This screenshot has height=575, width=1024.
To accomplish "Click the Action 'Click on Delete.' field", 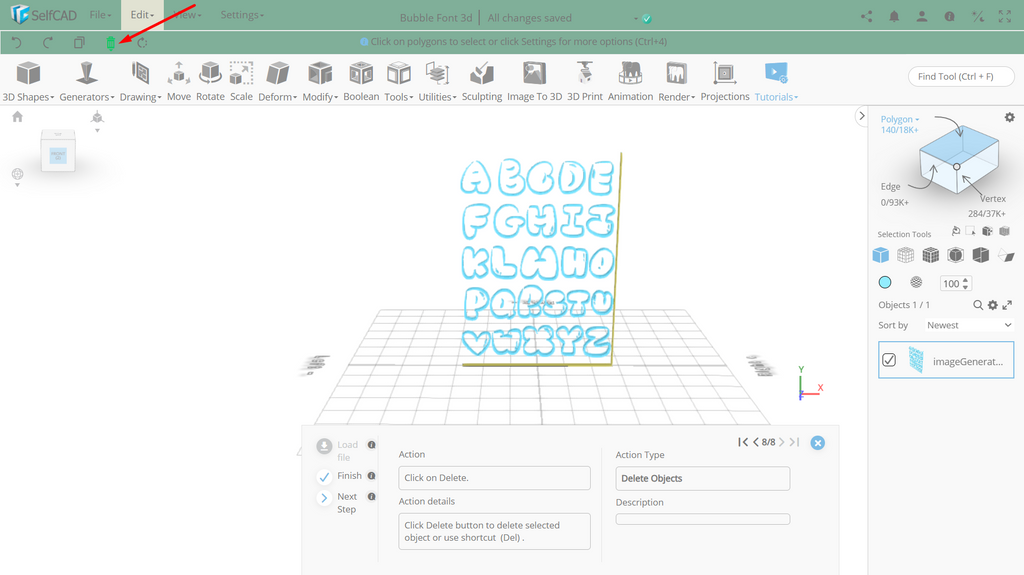I will click(x=494, y=478).
